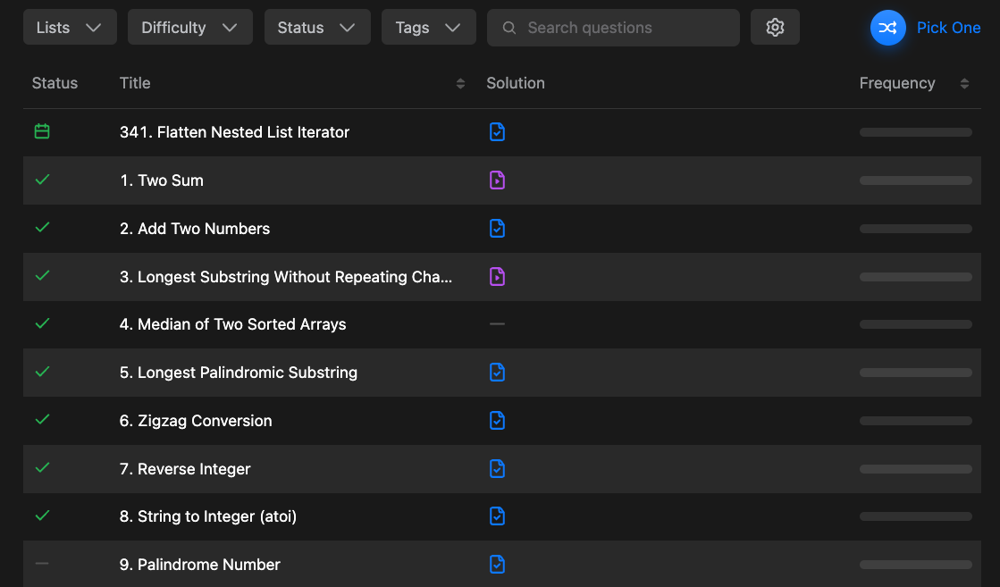Screen dimensions: 1000x587
Task: Click the solved checkmark for Reverse Integer
Action: pyautogui.click(x=42, y=468)
